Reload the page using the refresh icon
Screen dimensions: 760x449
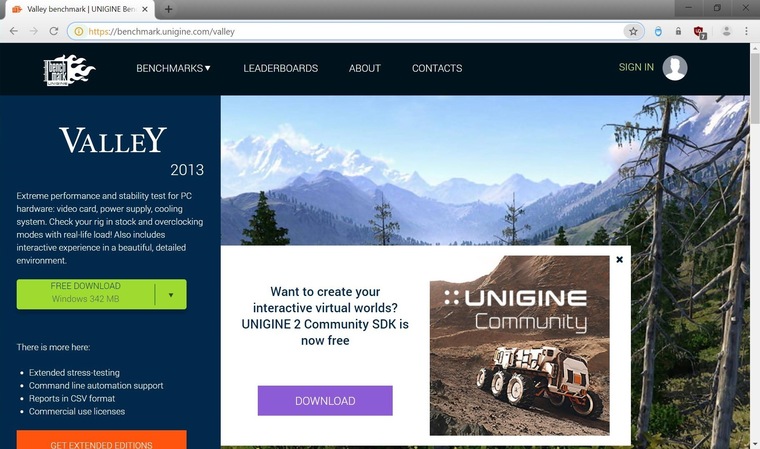tap(54, 32)
